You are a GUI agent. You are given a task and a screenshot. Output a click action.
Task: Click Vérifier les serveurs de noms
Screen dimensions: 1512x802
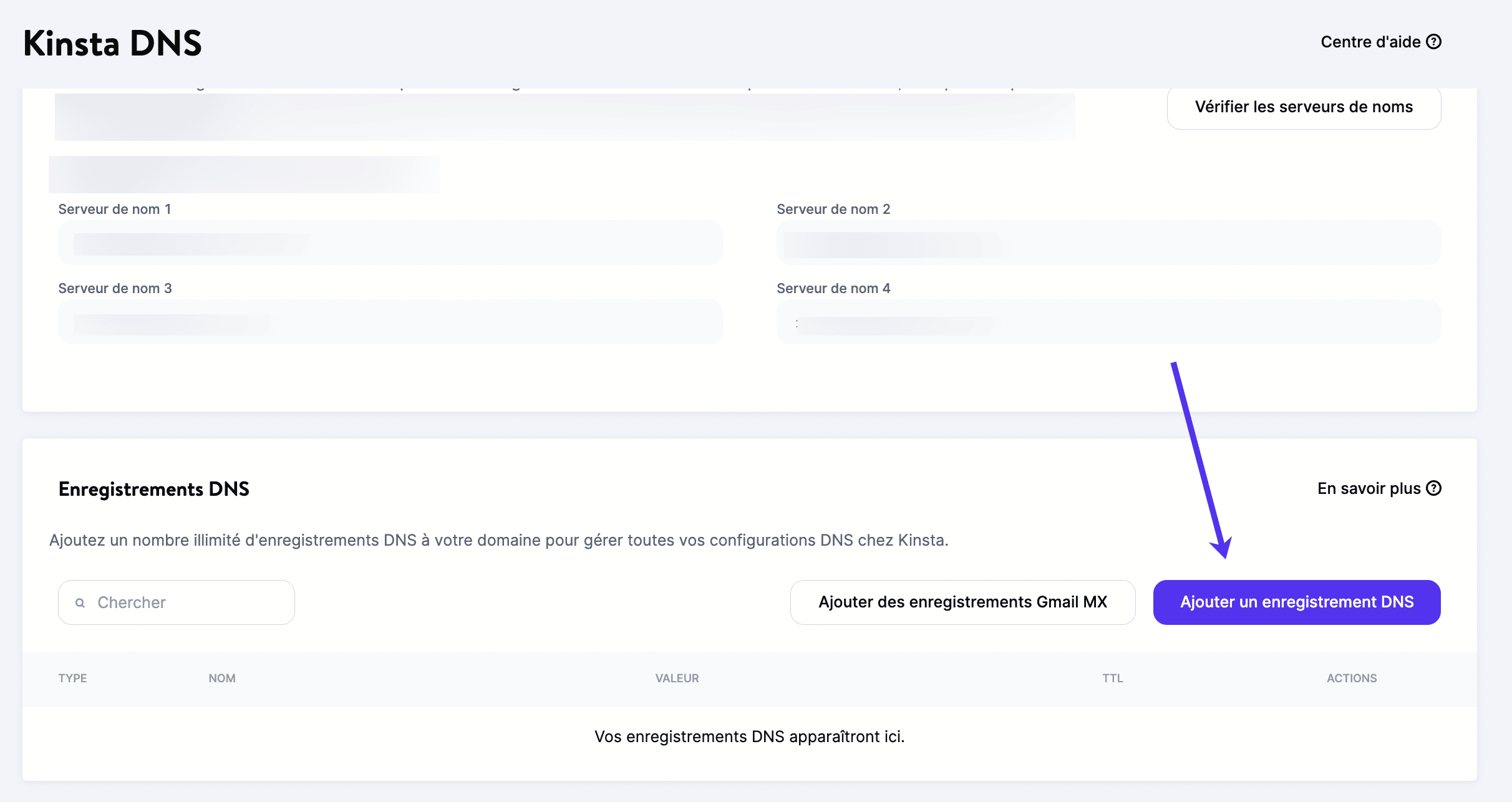point(1303,107)
